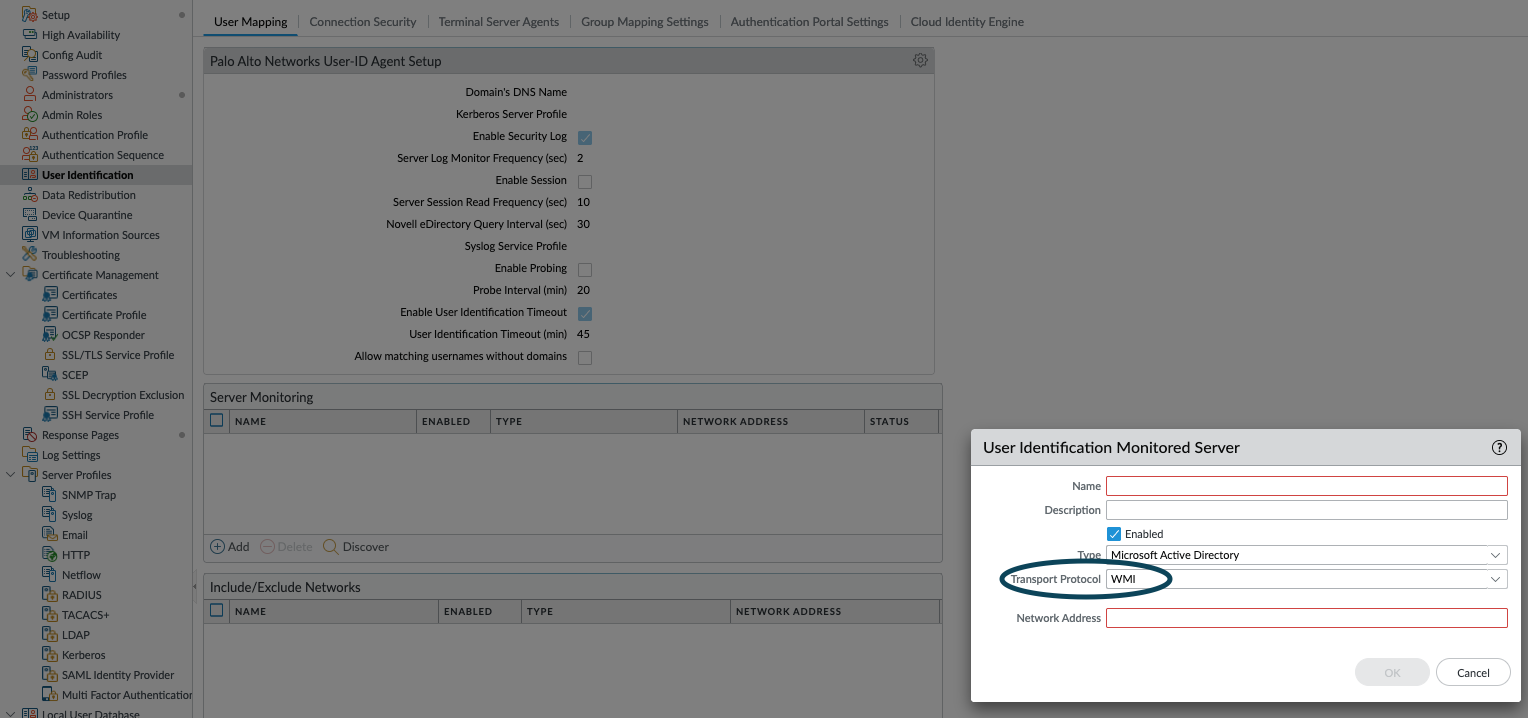Click the Setup icon in sidebar
Image resolution: width=1528 pixels, height=718 pixels.
click(x=30, y=15)
